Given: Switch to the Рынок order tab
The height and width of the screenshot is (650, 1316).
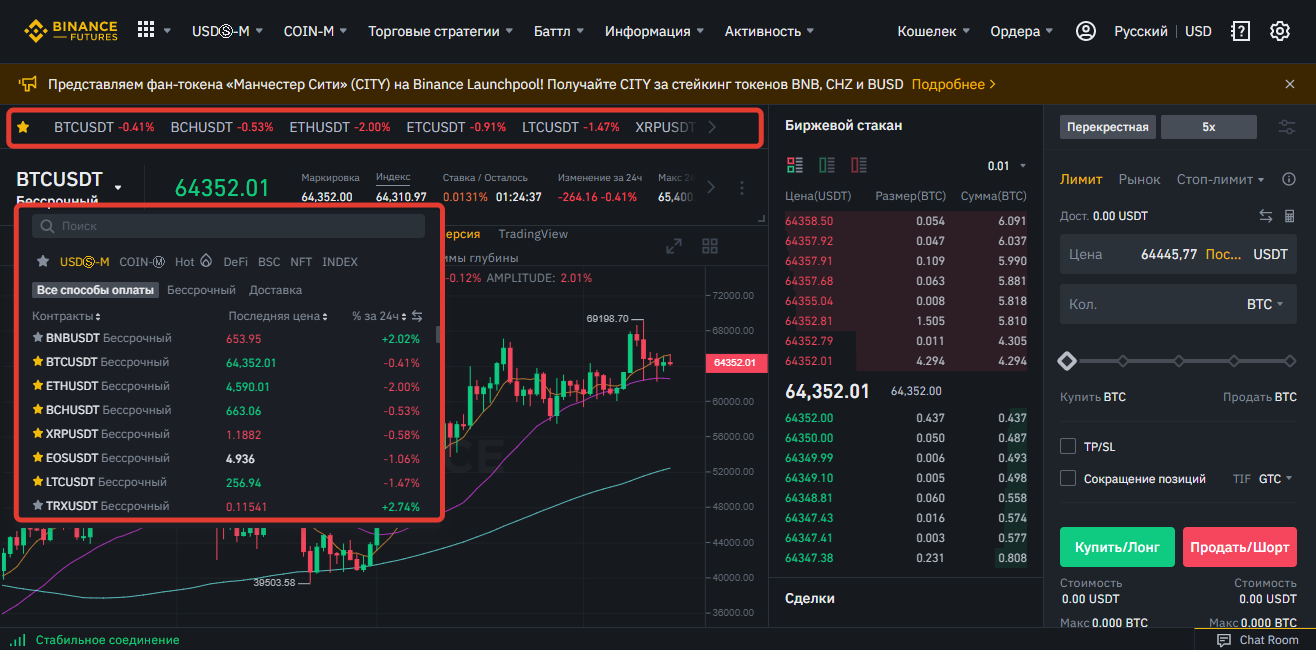Looking at the screenshot, I should (1140, 179).
